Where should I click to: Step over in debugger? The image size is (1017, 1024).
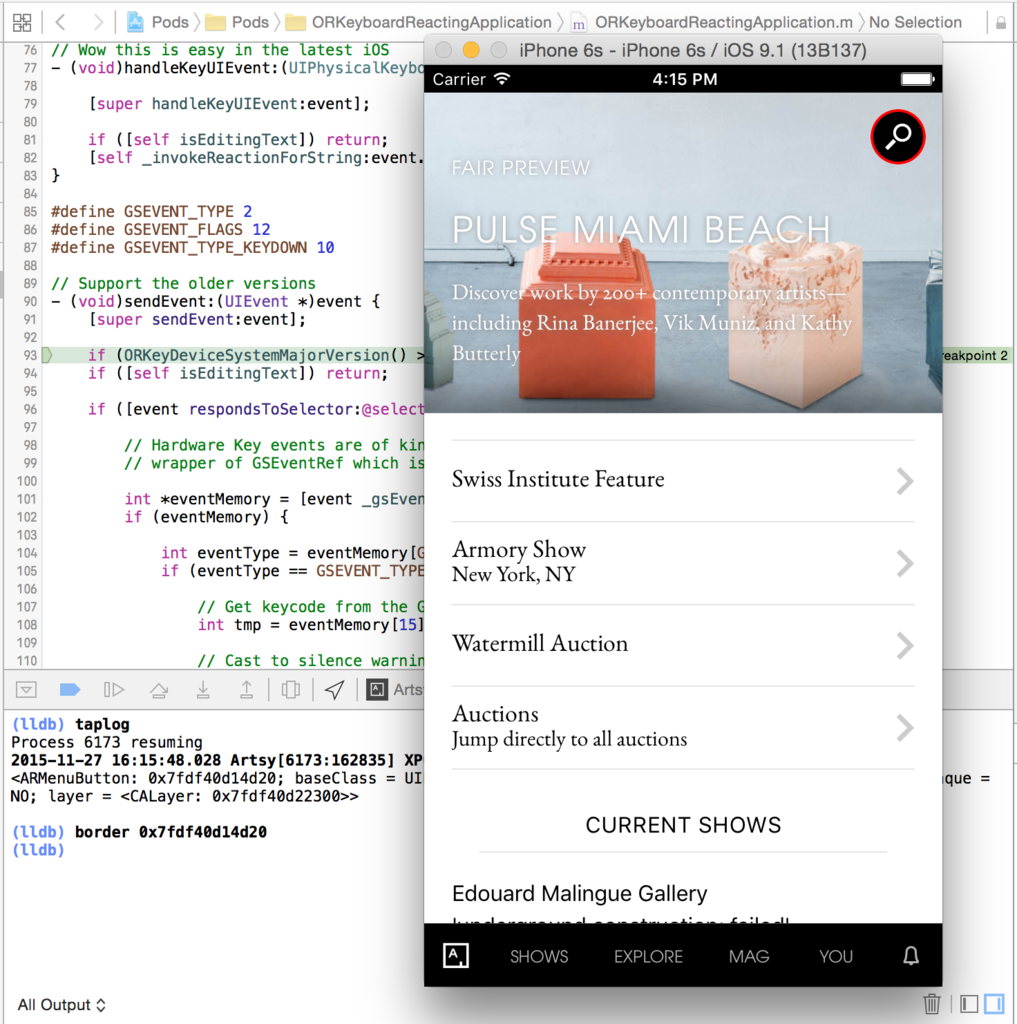click(x=159, y=690)
